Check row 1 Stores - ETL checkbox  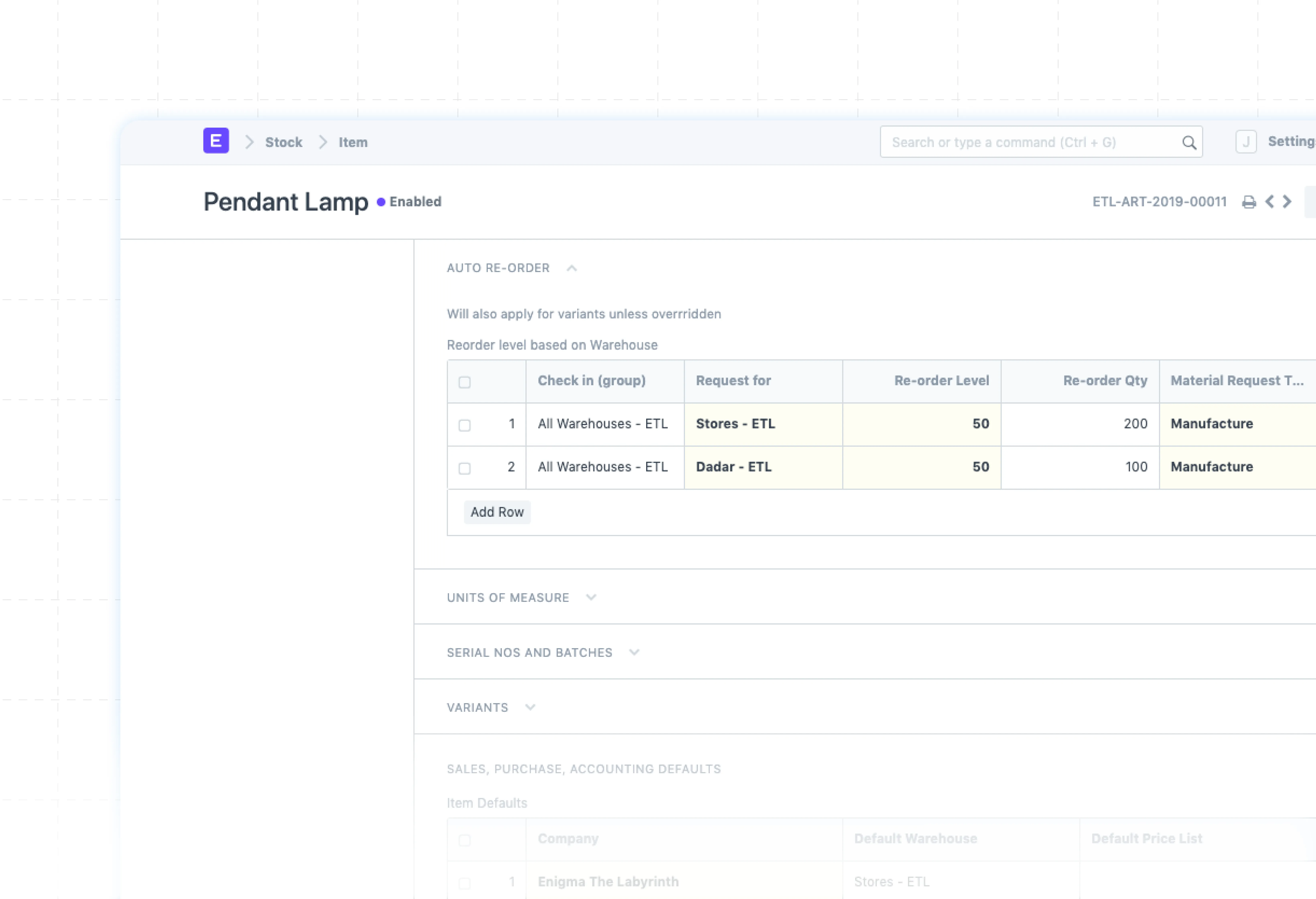(464, 425)
